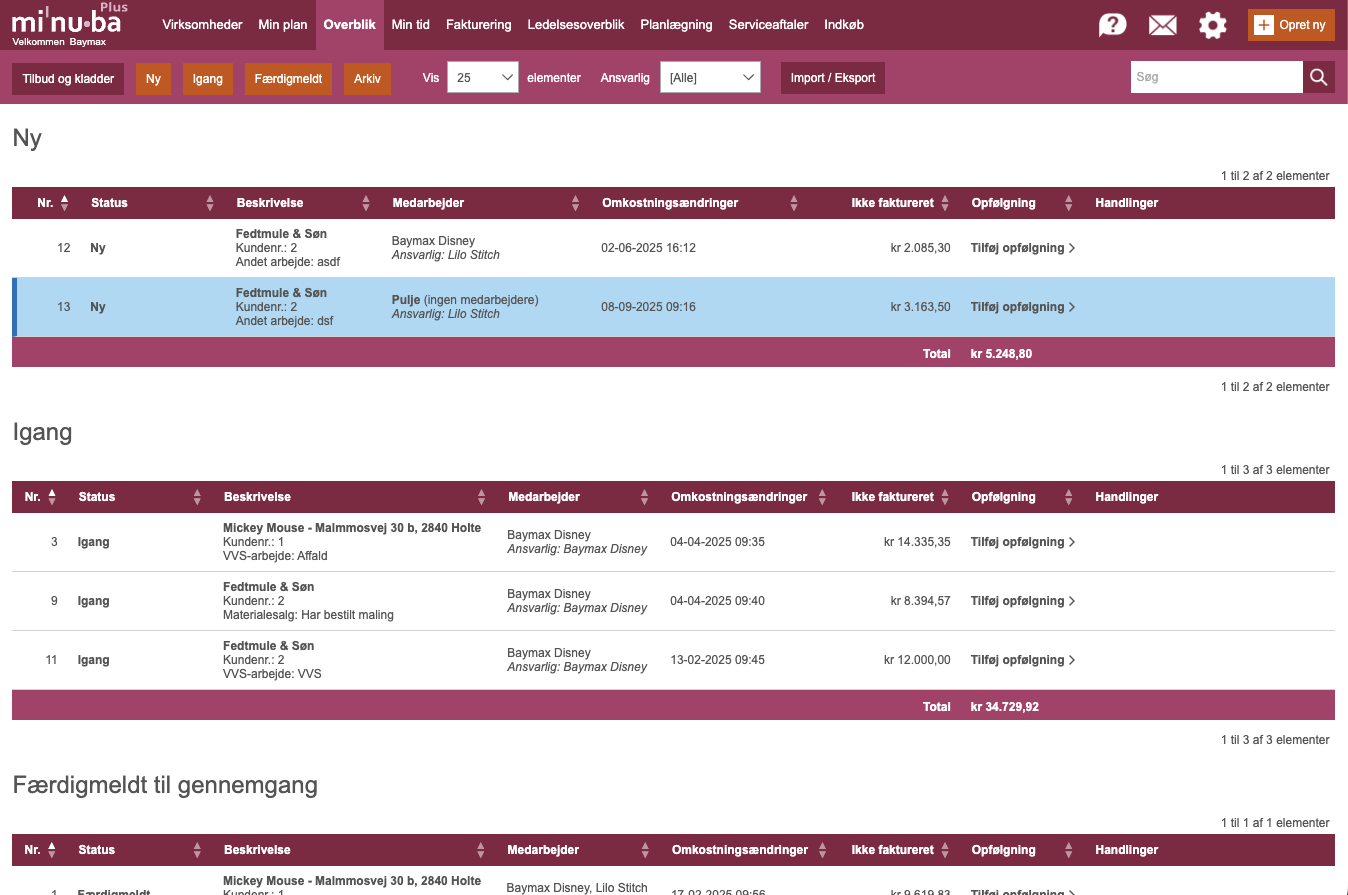Open the settings gear icon

[1212, 25]
